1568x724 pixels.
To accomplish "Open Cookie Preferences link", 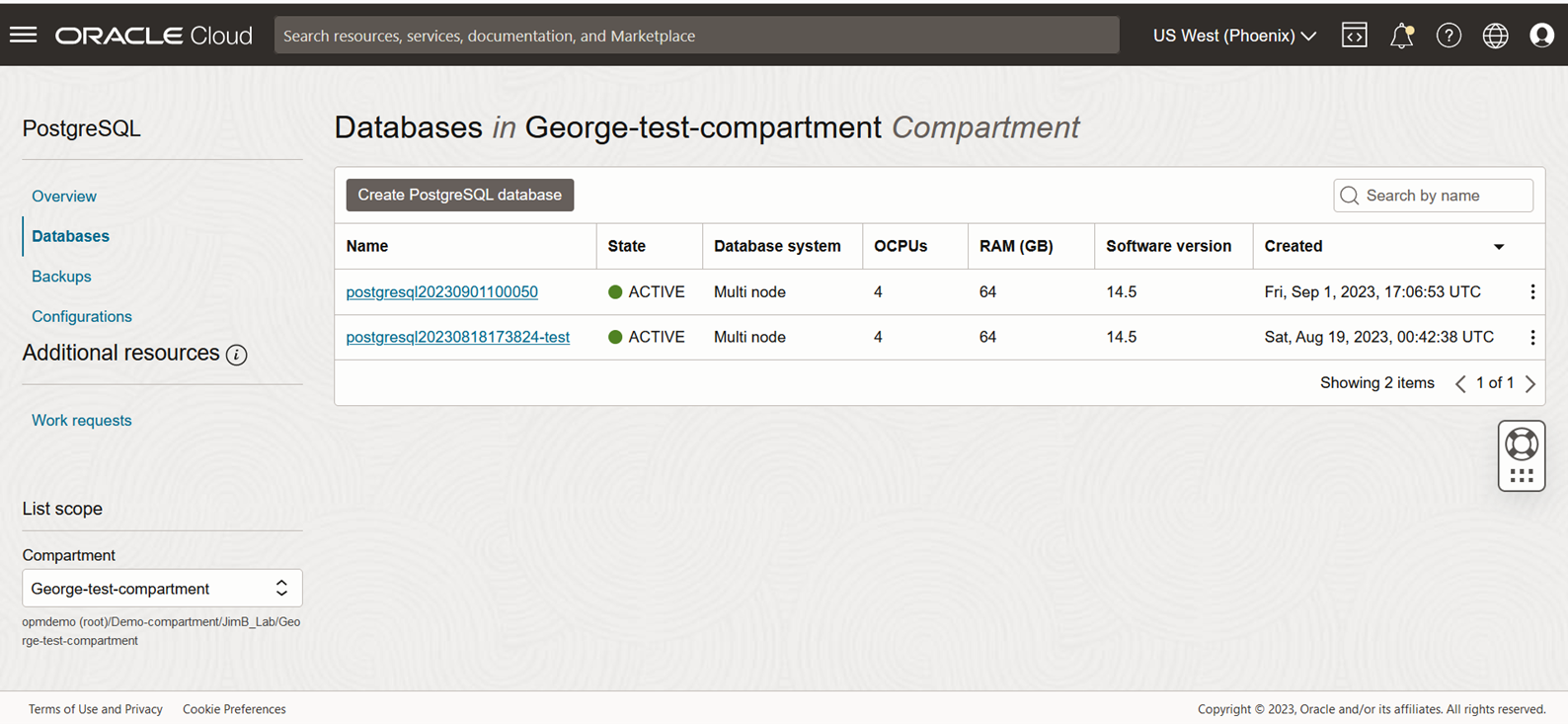I will (x=234, y=709).
